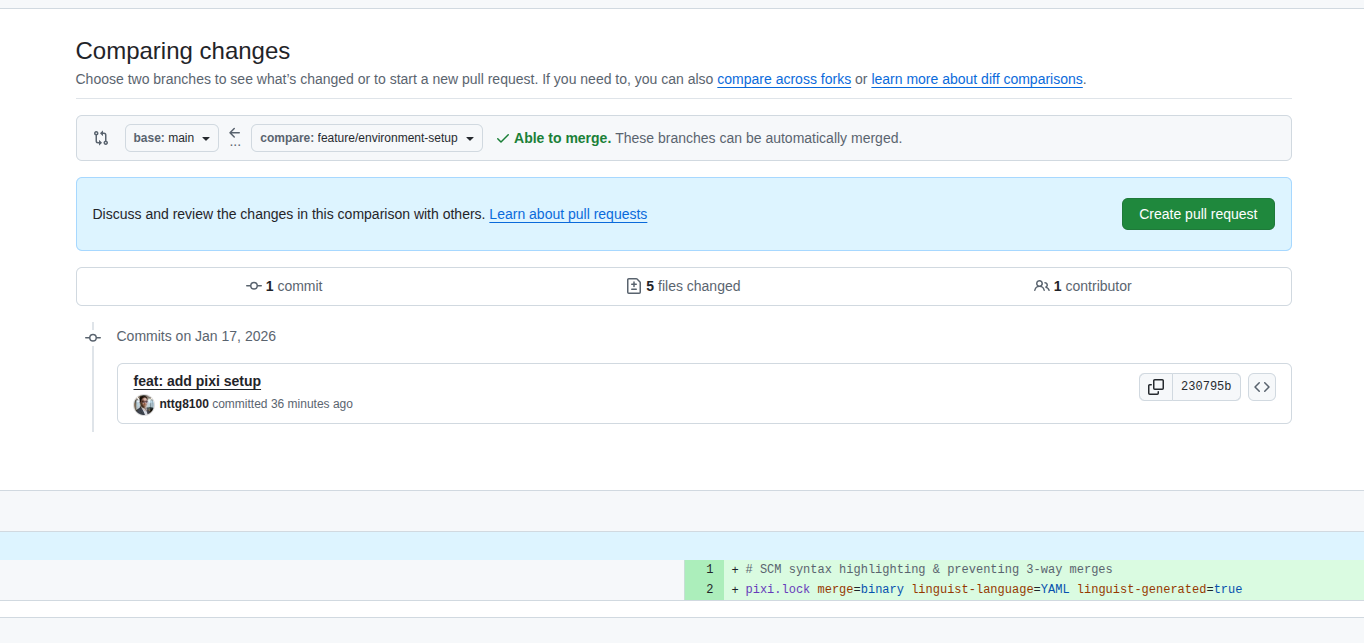Screen dimensions: 1364x643
Task: Follow the compare across forks link
Action: (784, 79)
